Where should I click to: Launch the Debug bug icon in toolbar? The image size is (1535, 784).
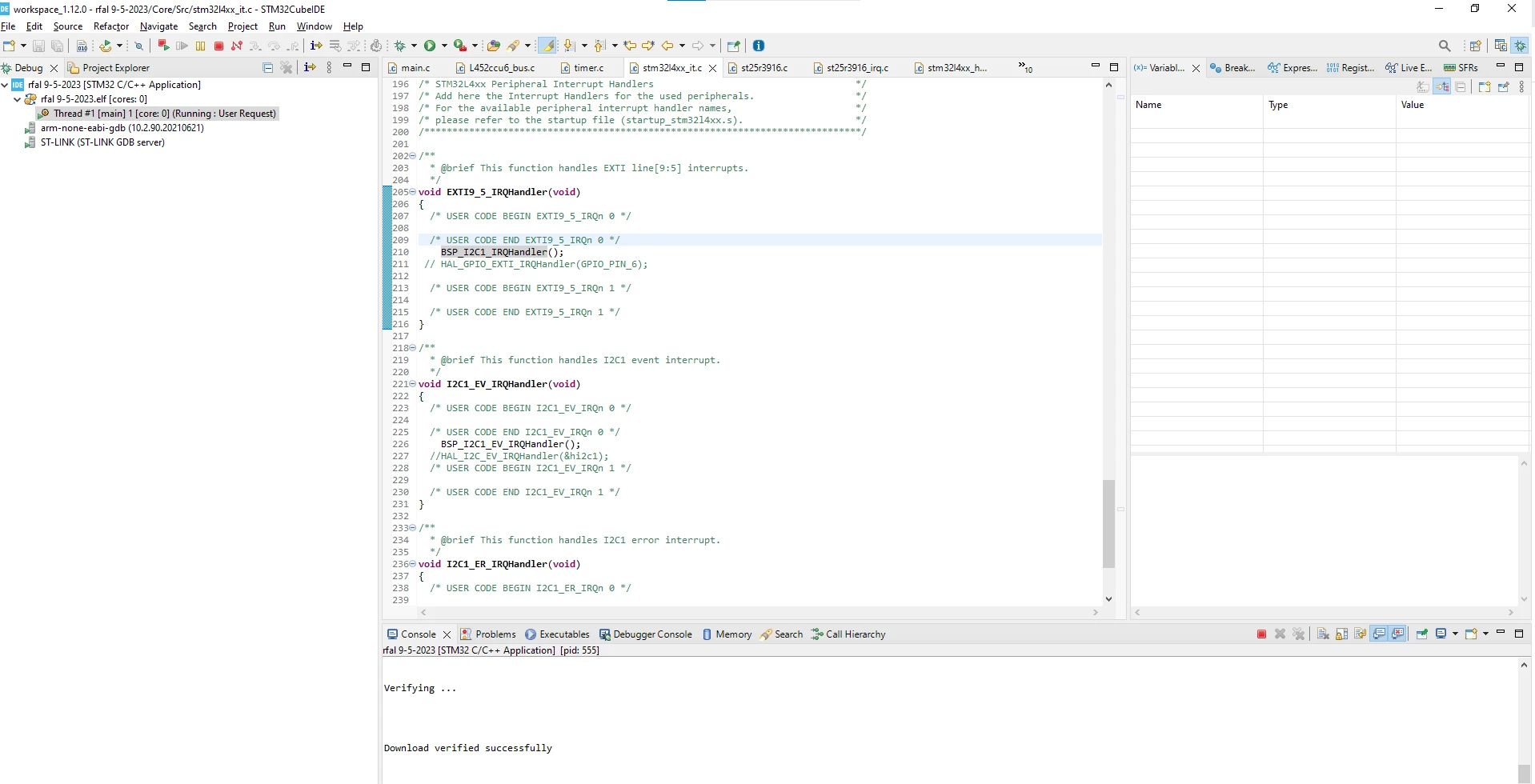pos(400,46)
